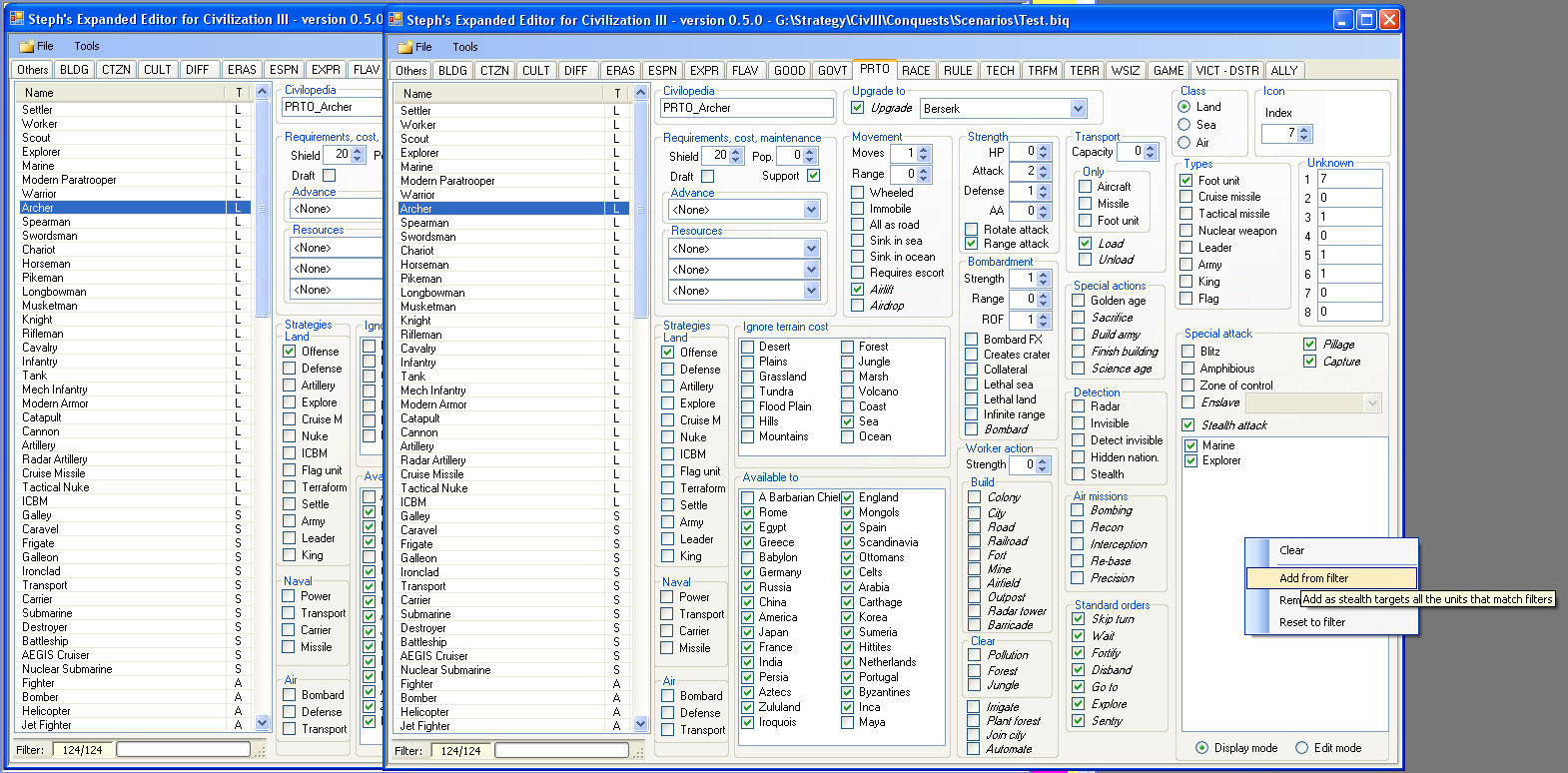Click filter text box in front window
The image size is (1568, 773).
561,750
